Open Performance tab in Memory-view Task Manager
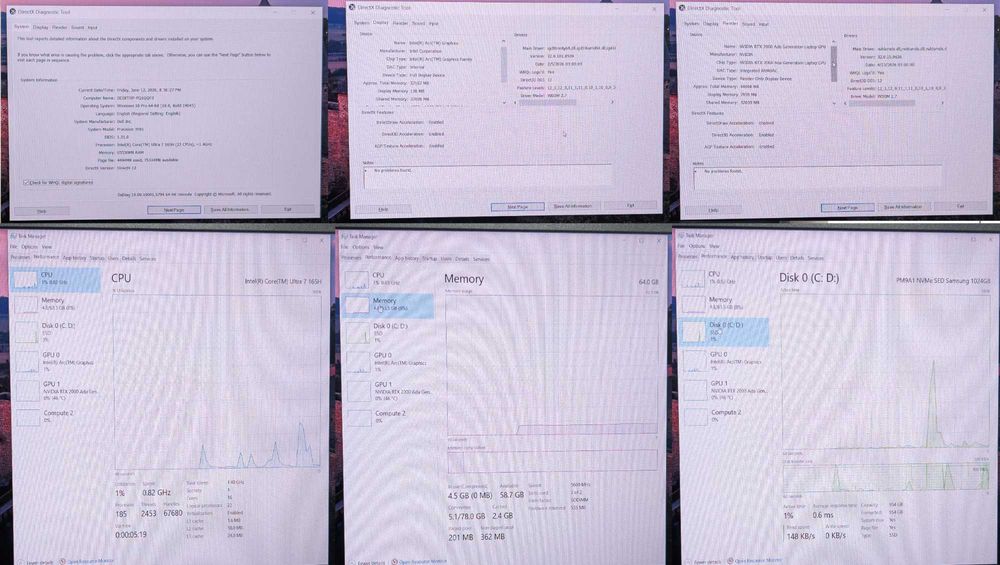 click(x=378, y=258)
